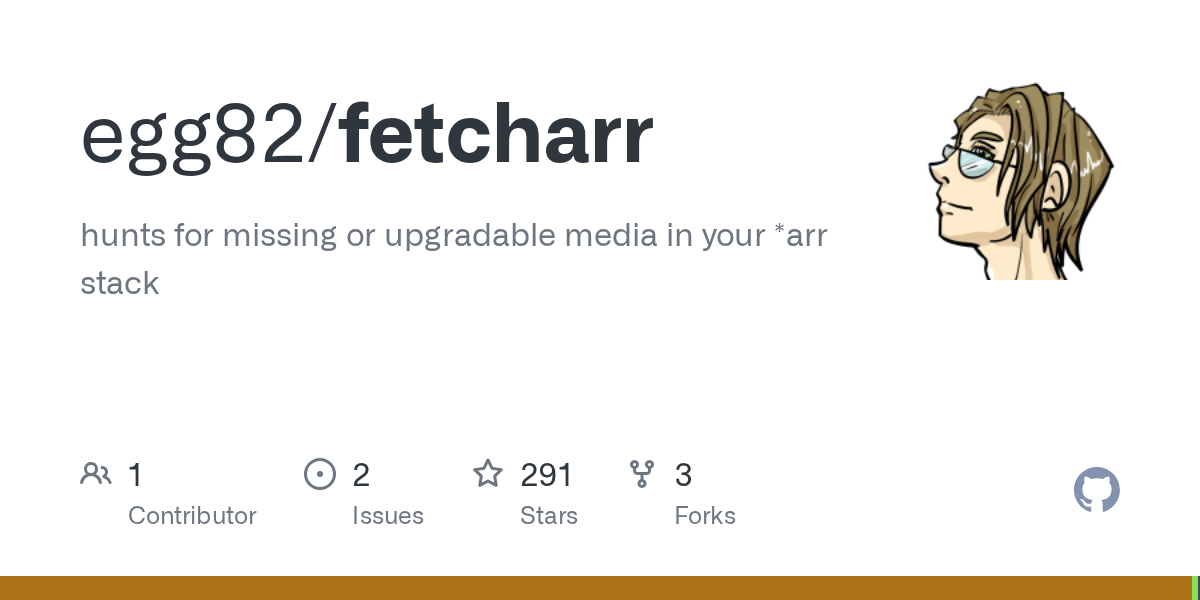This screenshot has height=600, width=1200.
Task: Click the issues circle-dot icon
Action: [319, 474]
